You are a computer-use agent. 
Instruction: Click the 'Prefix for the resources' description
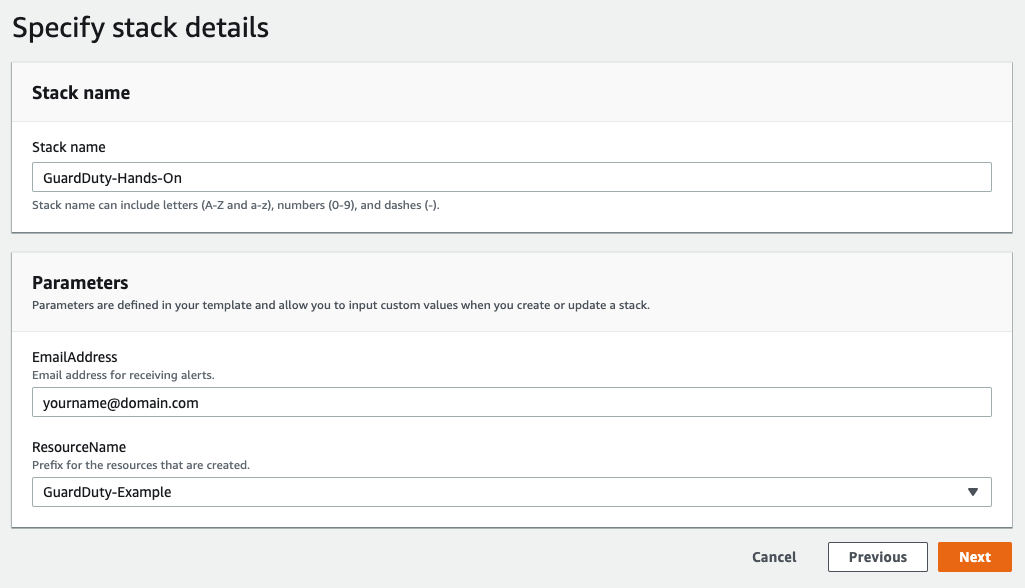pos(141,465)
